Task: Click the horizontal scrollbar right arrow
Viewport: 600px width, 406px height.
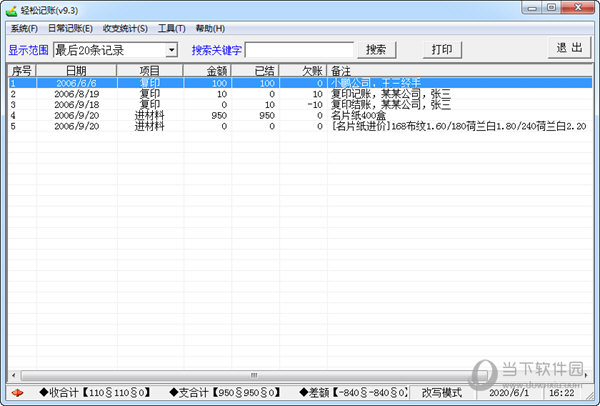Action: pyautogui.click(x=590, y=374)
